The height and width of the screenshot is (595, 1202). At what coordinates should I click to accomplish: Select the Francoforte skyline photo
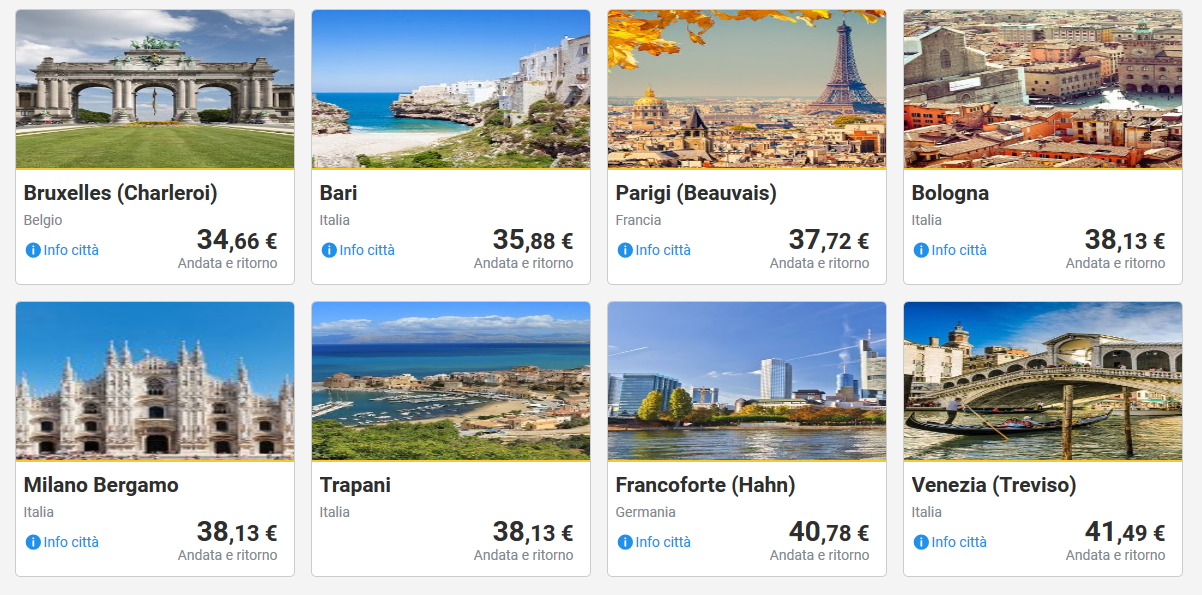click(x=747, y=381)
